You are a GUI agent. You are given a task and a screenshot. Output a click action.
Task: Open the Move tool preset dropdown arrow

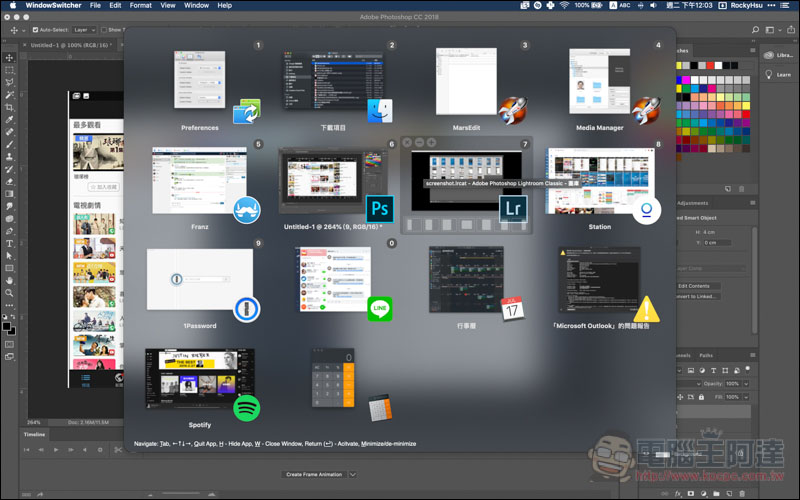click(x=23, y=30)
